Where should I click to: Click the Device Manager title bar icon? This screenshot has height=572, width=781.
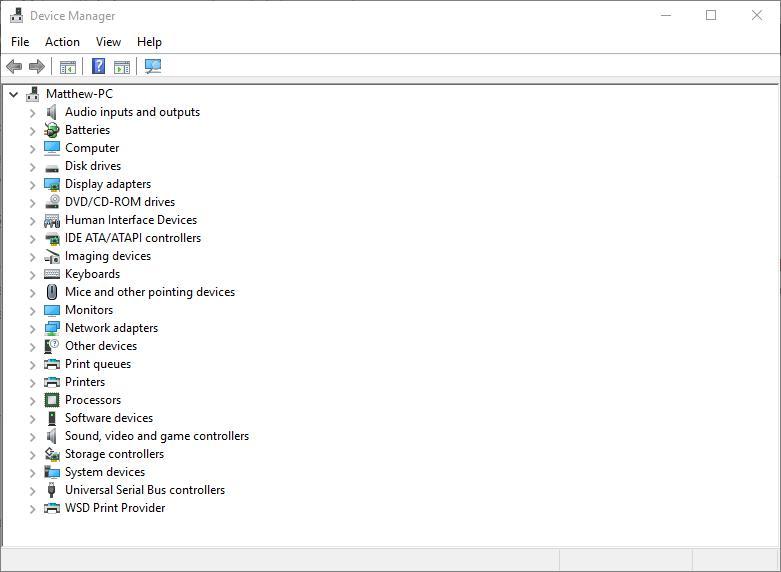pyautogui.click(x=16, y=16)
